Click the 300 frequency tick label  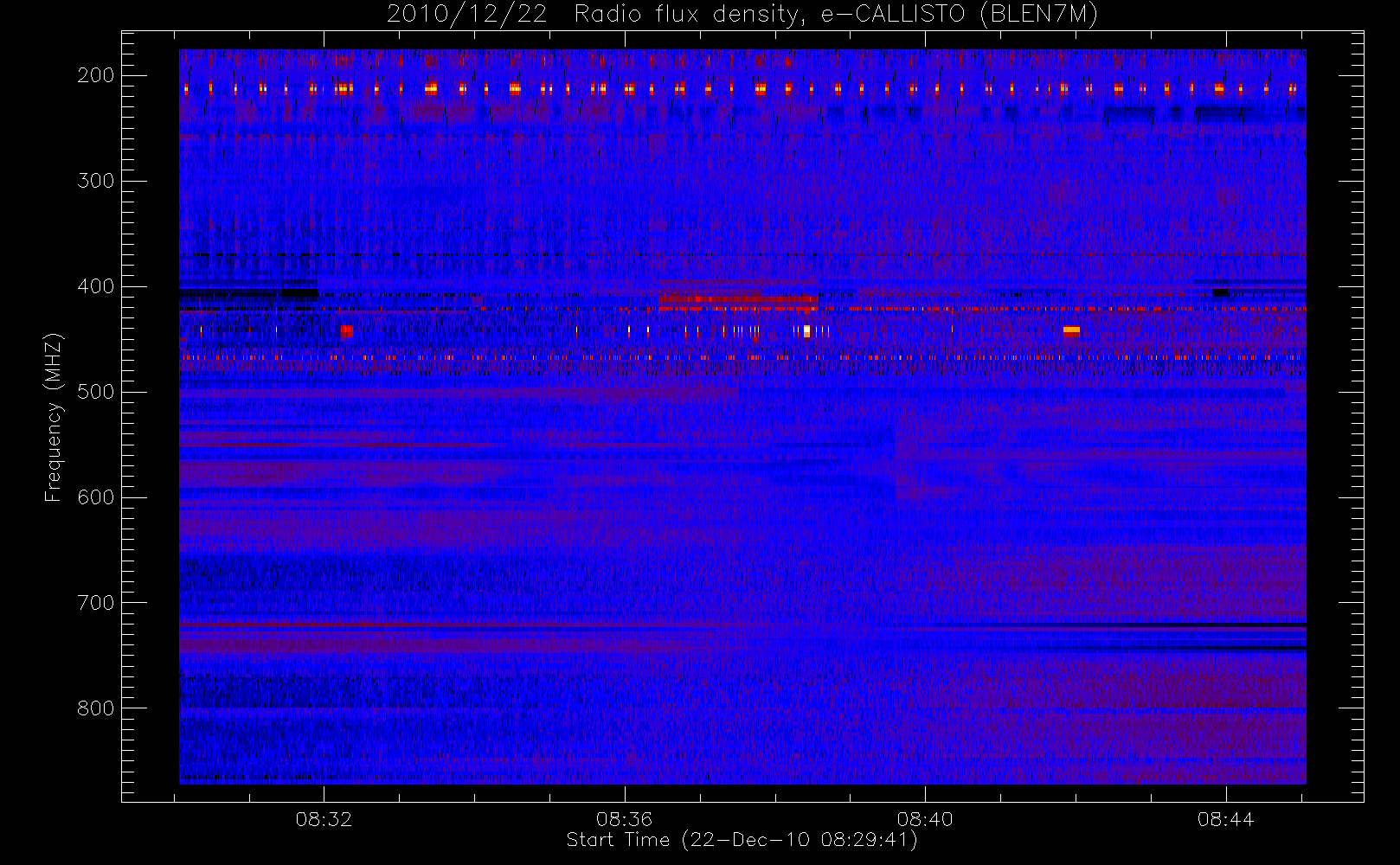coord(95,181)
